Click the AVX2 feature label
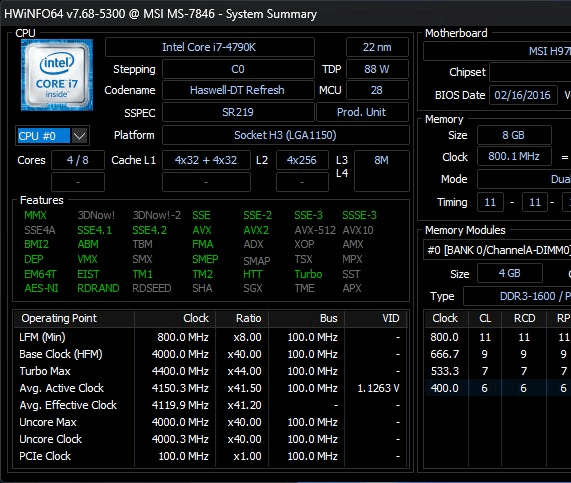 click(x=256, y=230)
